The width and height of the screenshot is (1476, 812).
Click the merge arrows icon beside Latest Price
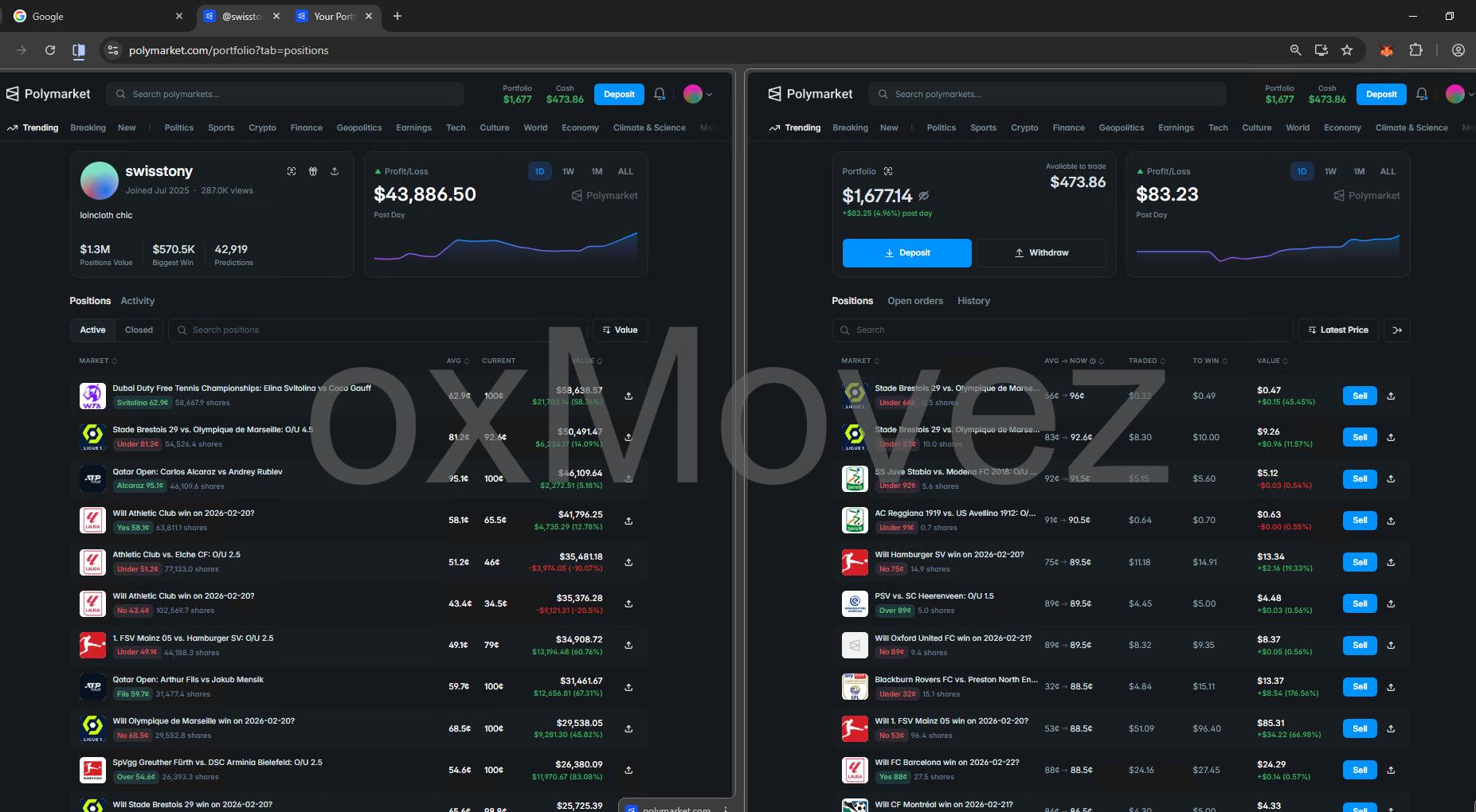pyautogui.click(x=1397, y=330)
